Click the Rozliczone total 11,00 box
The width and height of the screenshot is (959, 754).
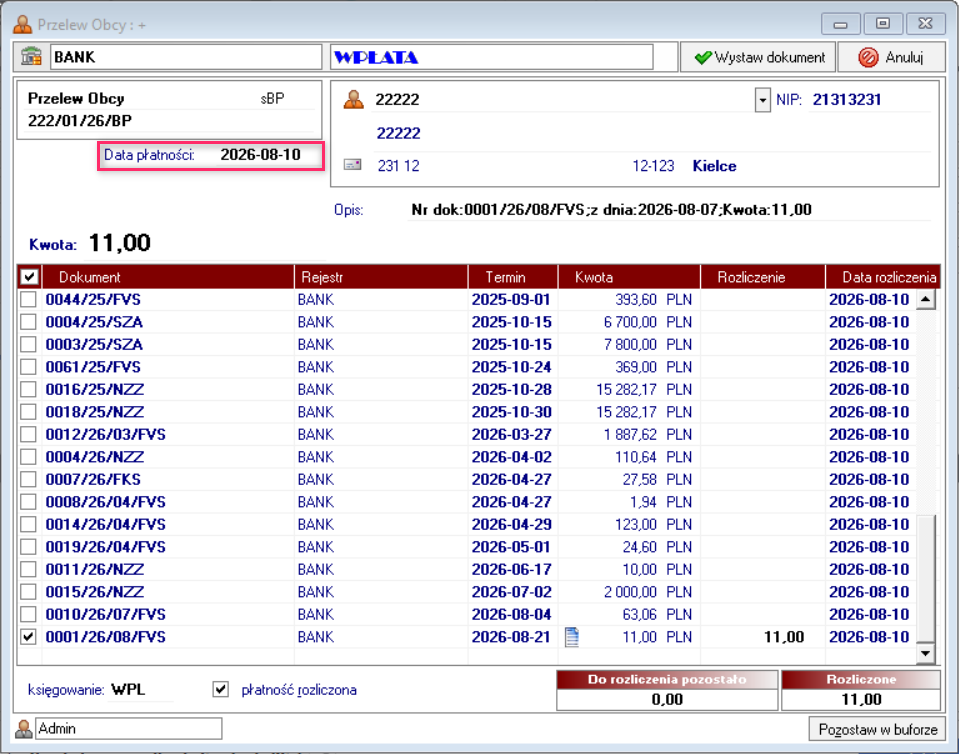point(861,700)
